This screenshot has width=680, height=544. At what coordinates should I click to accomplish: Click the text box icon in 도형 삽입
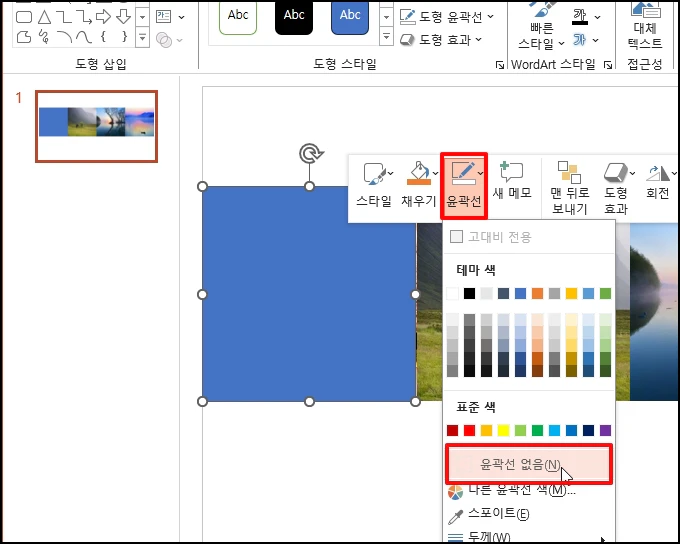point(163,16)
